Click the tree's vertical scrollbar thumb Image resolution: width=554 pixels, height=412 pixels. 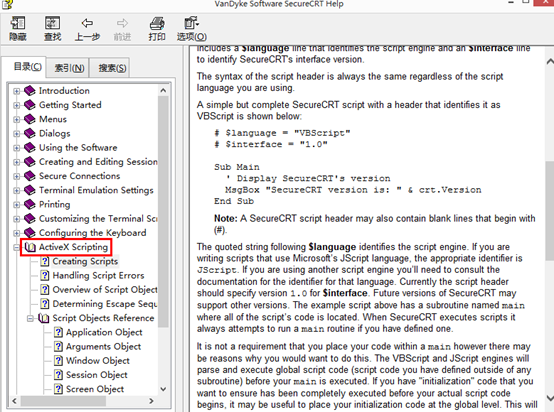click(163, 211)
